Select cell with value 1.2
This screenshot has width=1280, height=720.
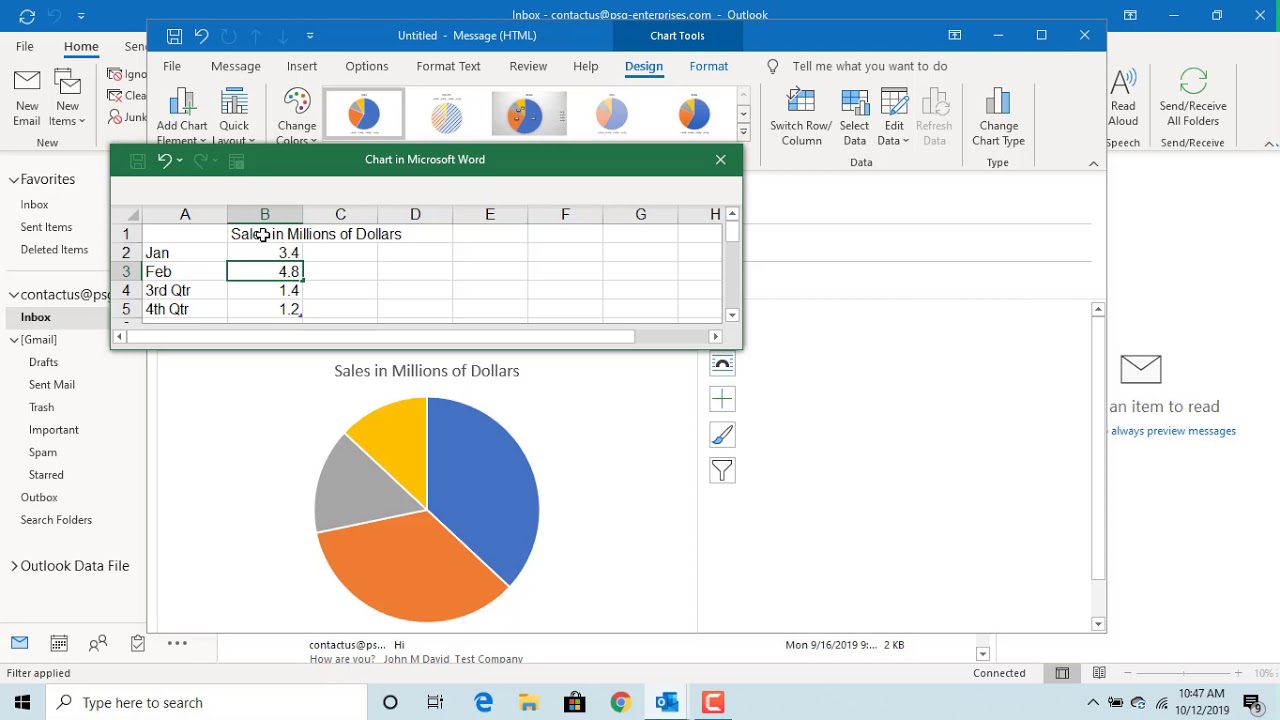pos(265,309)
